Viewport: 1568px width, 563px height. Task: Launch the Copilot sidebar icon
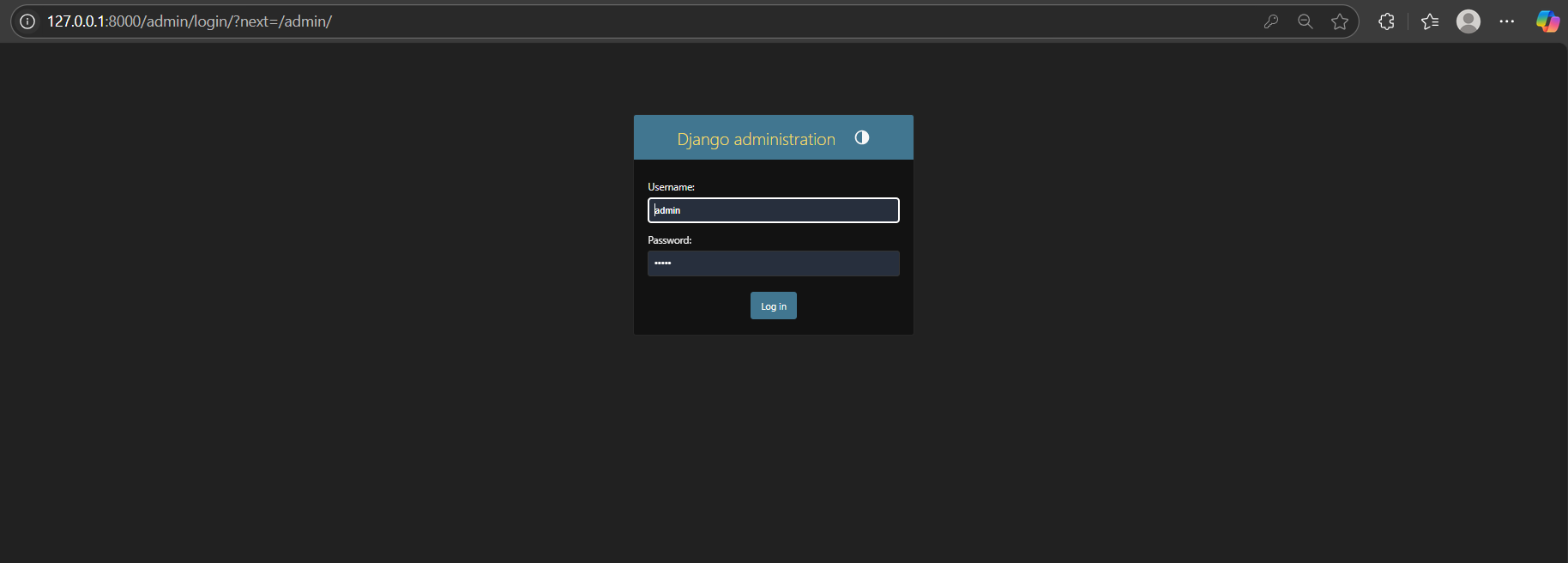click(1547, 21)
